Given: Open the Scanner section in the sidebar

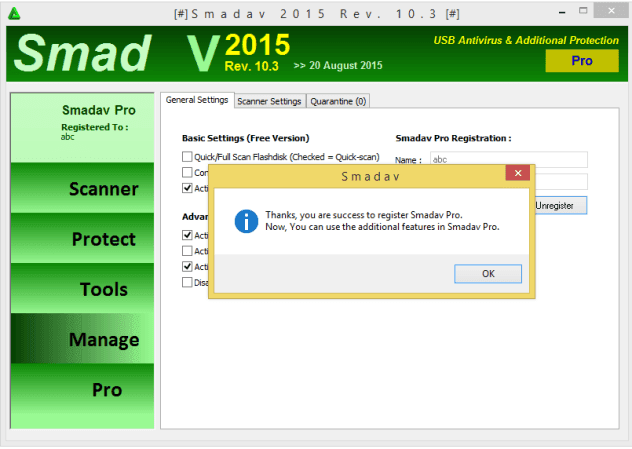Looking at the screenshot, I should (82, 188).
